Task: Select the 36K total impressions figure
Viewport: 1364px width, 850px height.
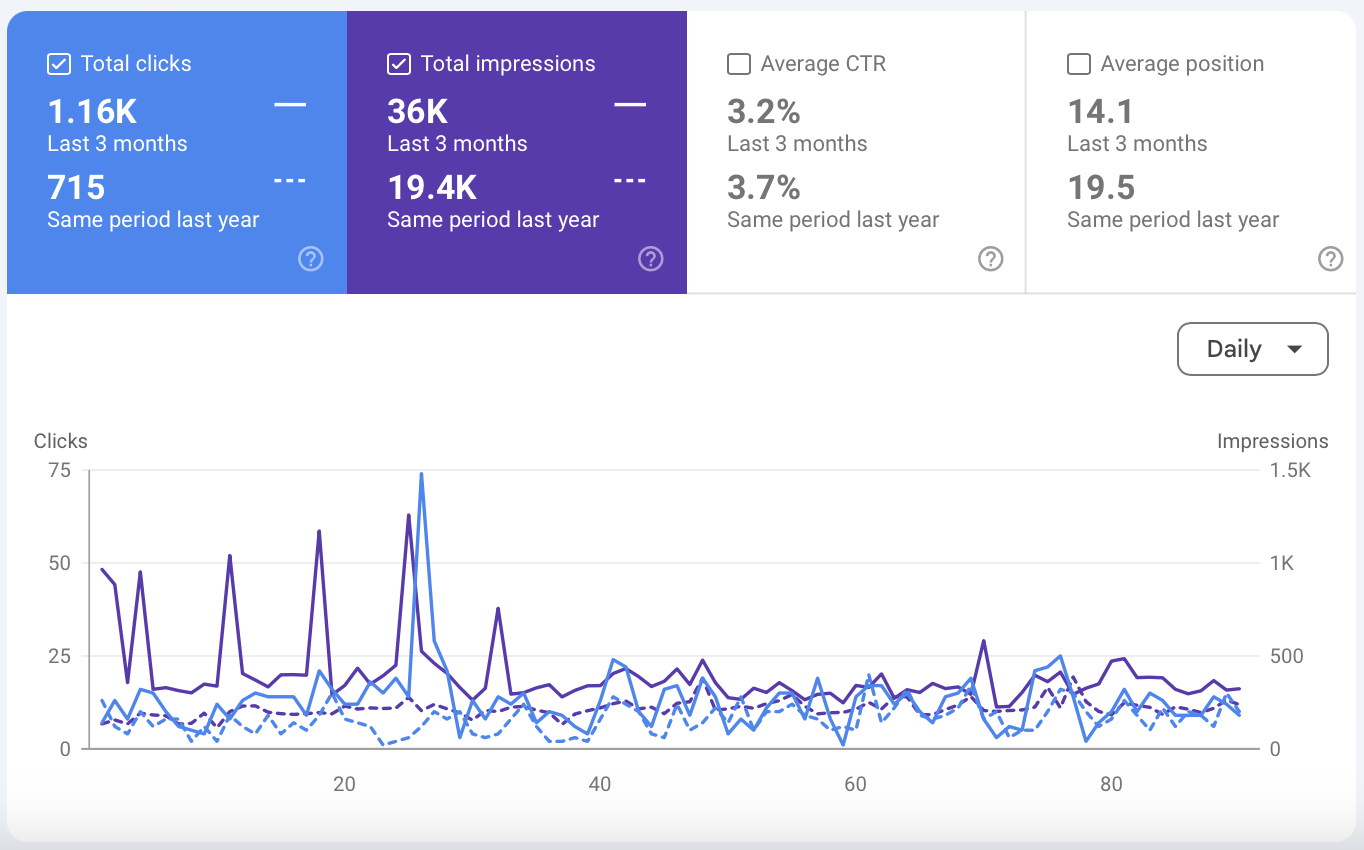Action: pos(418,110)
